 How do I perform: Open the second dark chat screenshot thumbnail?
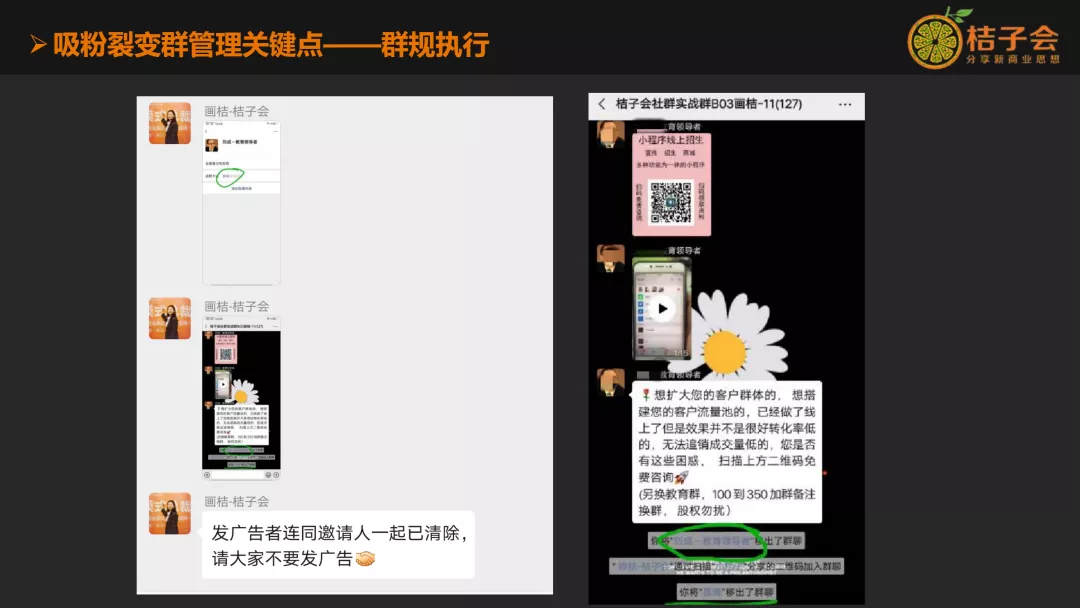[x=241, y=397]
